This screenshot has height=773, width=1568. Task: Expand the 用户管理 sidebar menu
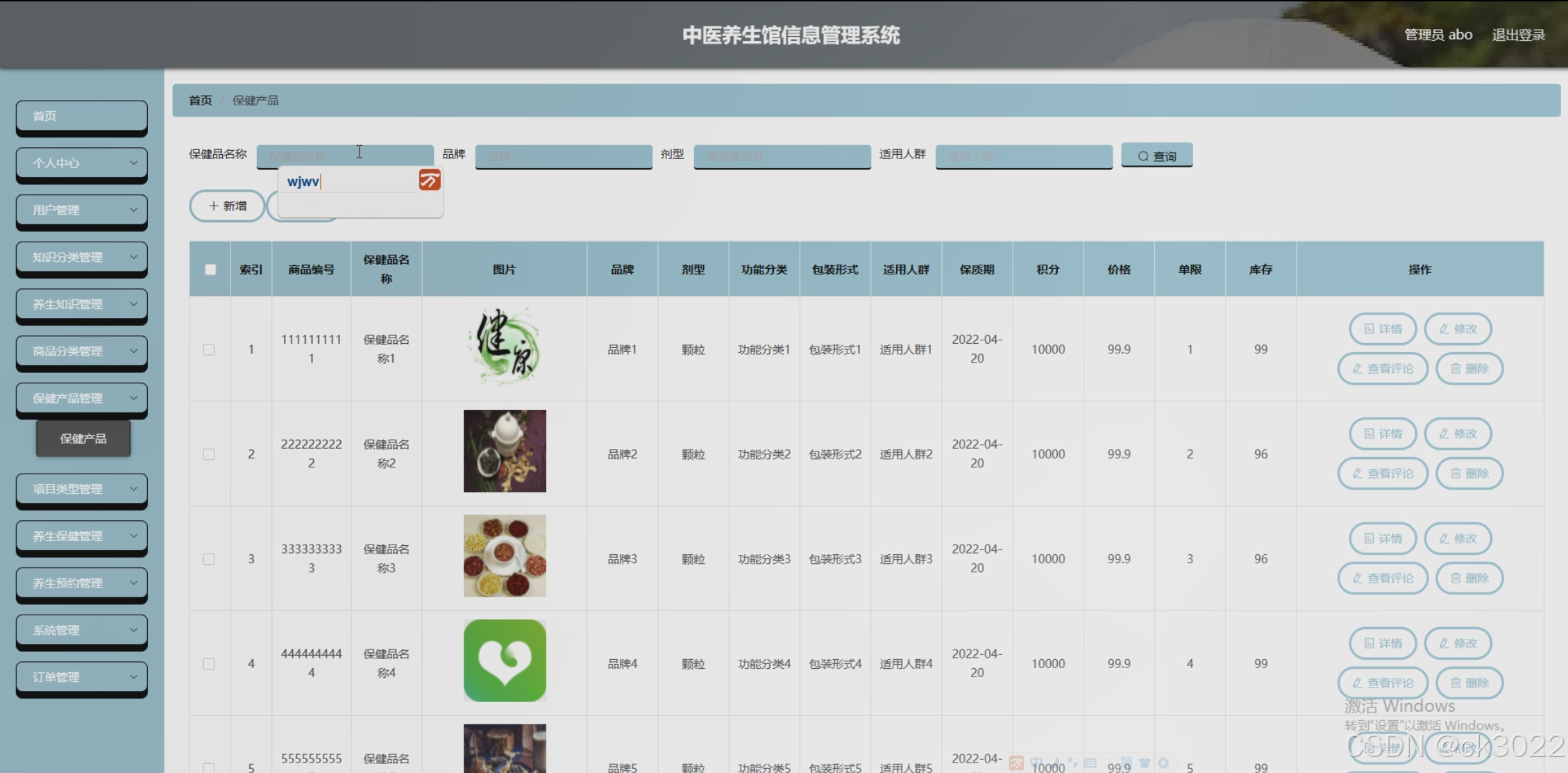pos(82,210)
